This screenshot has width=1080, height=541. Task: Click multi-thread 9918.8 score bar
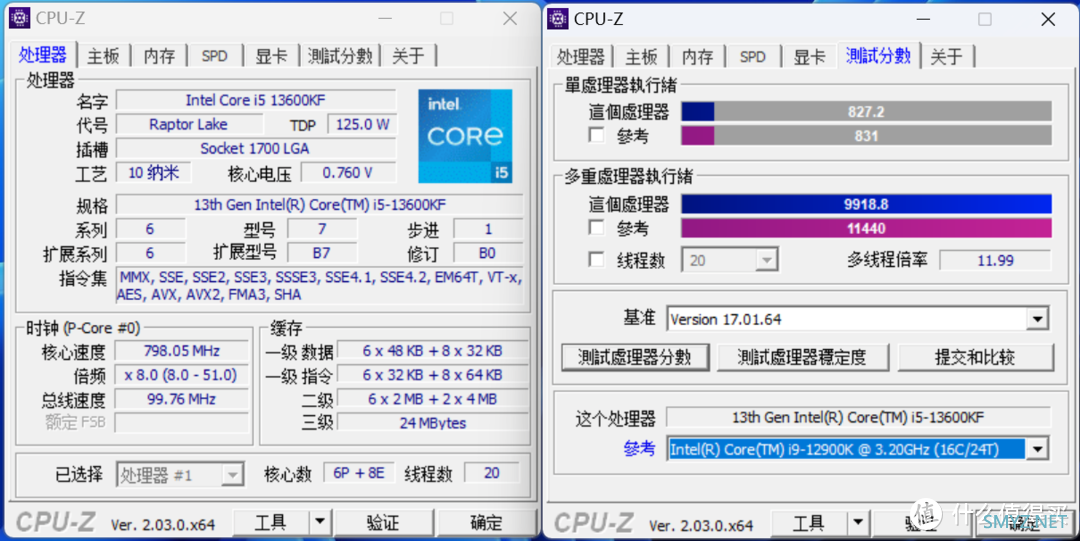(866, 204)
